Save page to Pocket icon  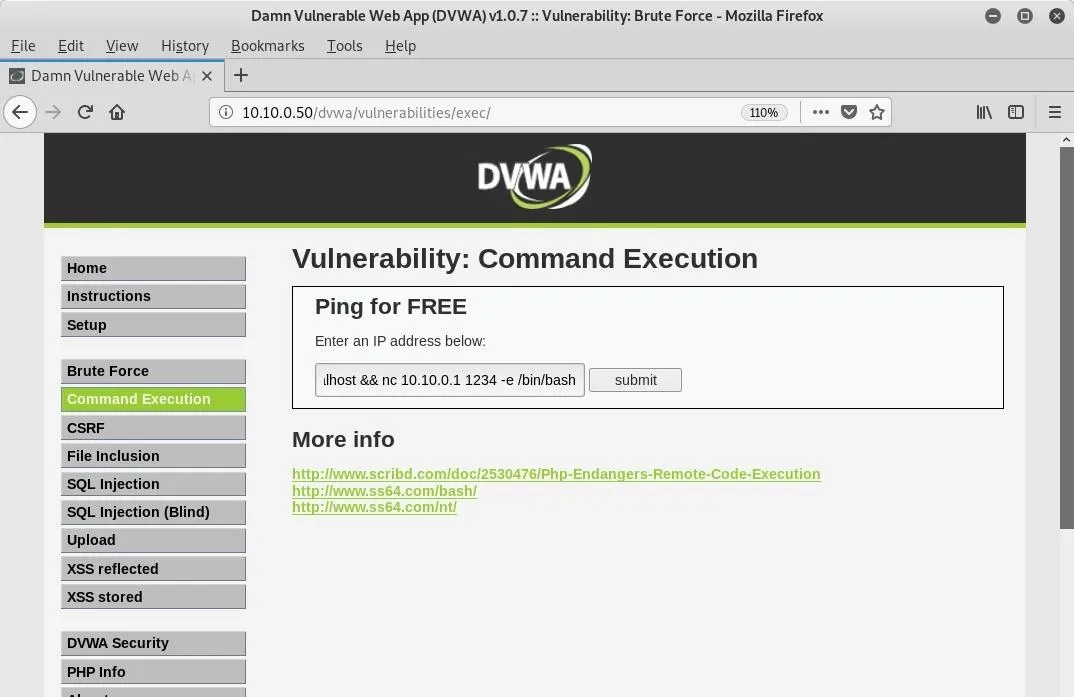pos(849,112)
